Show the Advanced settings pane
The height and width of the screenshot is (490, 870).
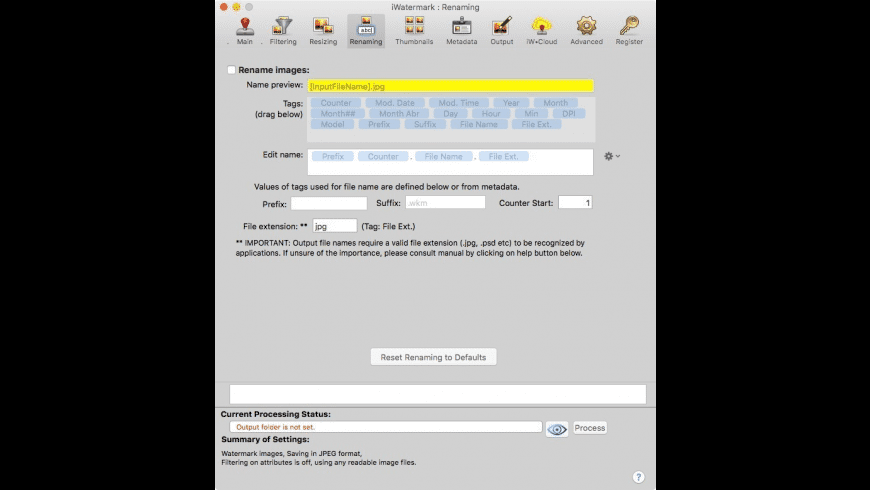tap(586, 31)
